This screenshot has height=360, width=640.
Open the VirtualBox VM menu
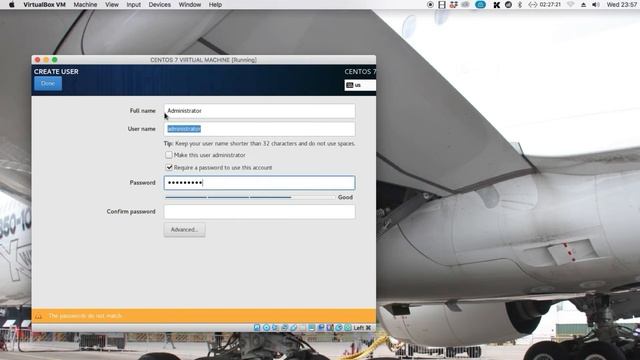[44, 4]
